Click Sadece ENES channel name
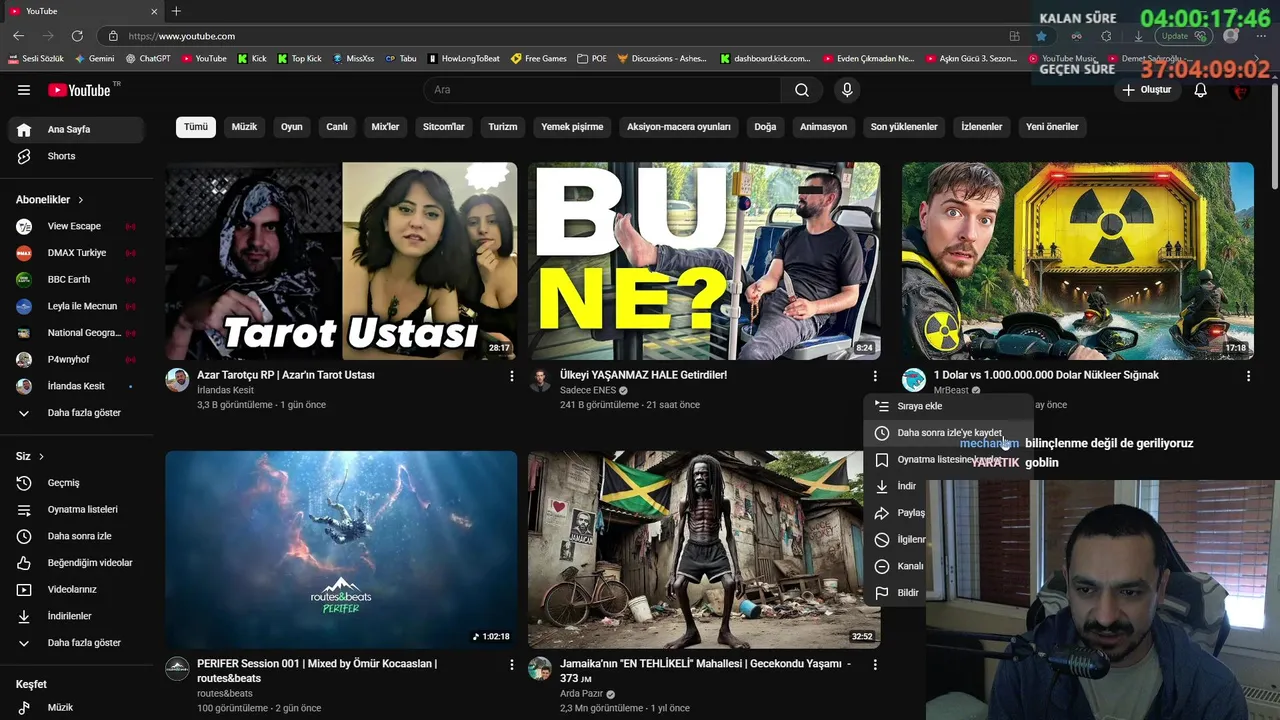The width and height of the screenshot is (1280, 720). tap(588, 390)
